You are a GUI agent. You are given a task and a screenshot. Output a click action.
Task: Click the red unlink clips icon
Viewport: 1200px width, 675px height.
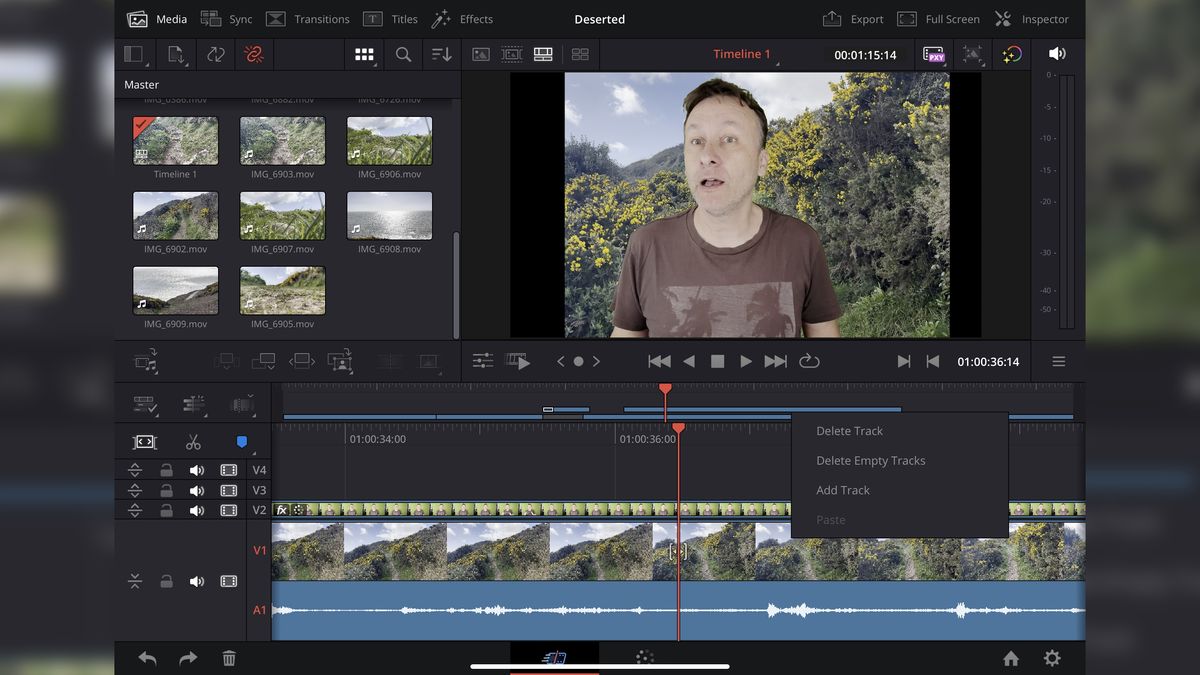click(x=254, y=54)
